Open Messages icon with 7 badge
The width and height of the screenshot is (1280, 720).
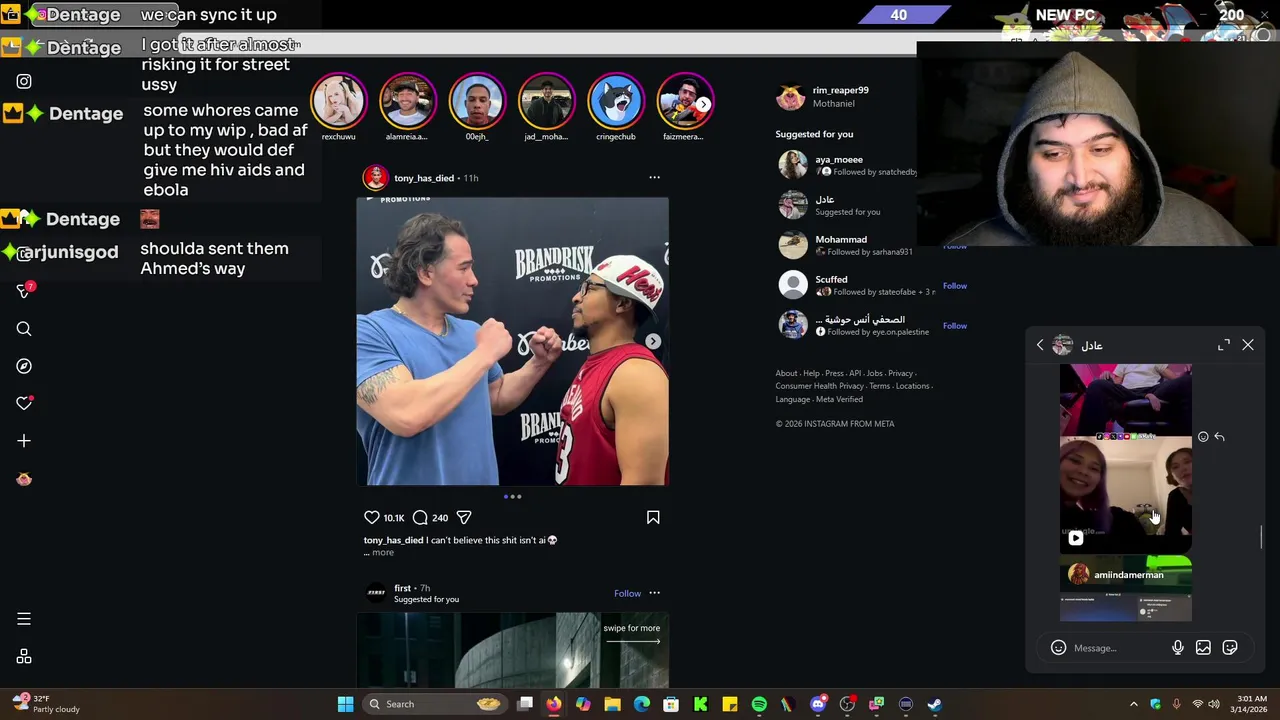(25, 291)
